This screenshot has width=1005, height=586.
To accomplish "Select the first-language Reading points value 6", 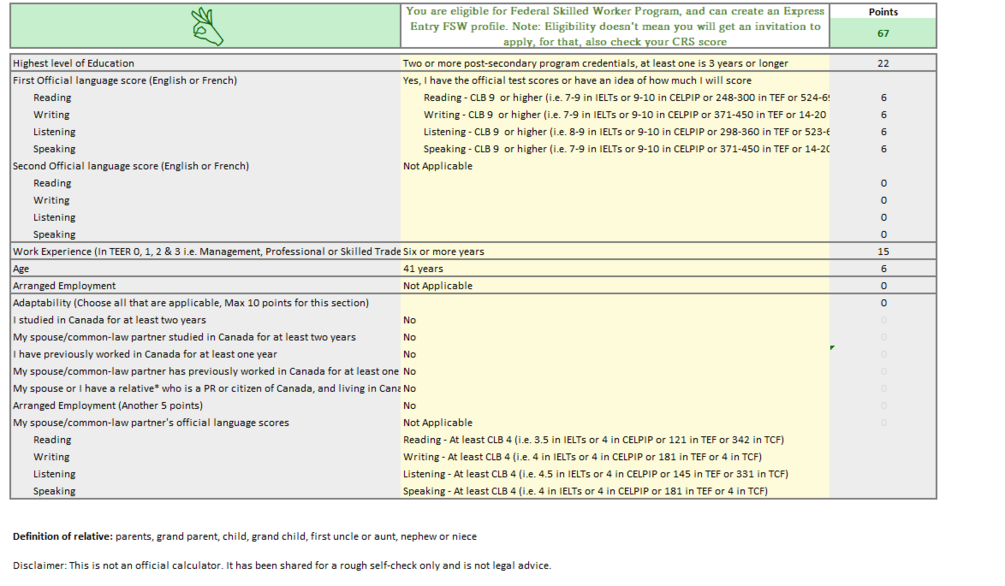I will click(x=883, y=97).
